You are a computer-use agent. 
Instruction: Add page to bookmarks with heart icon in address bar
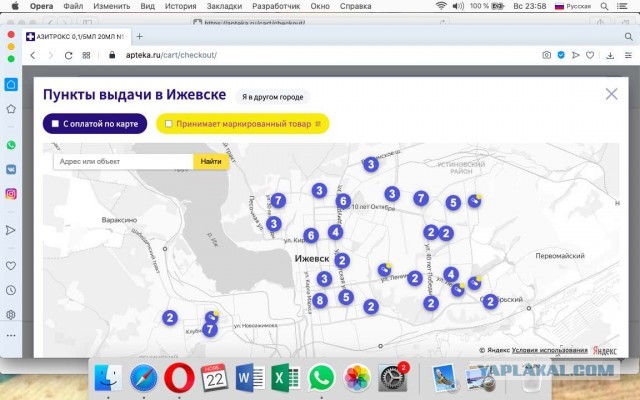click(x=590, y=55)
